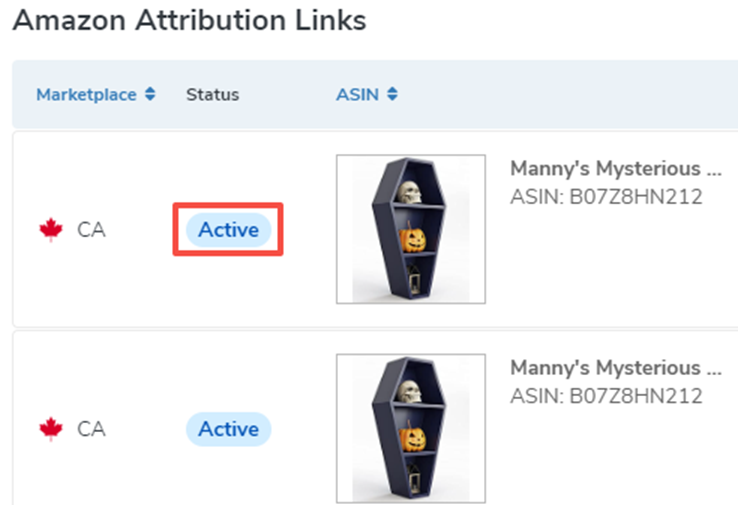Click the CA marketplace label in the first row

point(91,230)
